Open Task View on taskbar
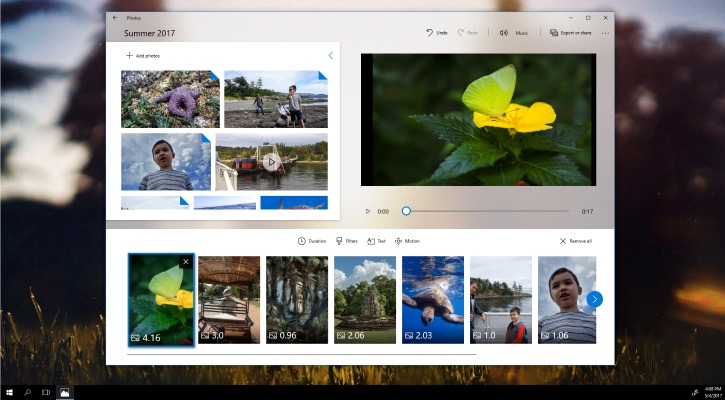The height and width of the screenshot is (400, 725). (x=46, y=393)
